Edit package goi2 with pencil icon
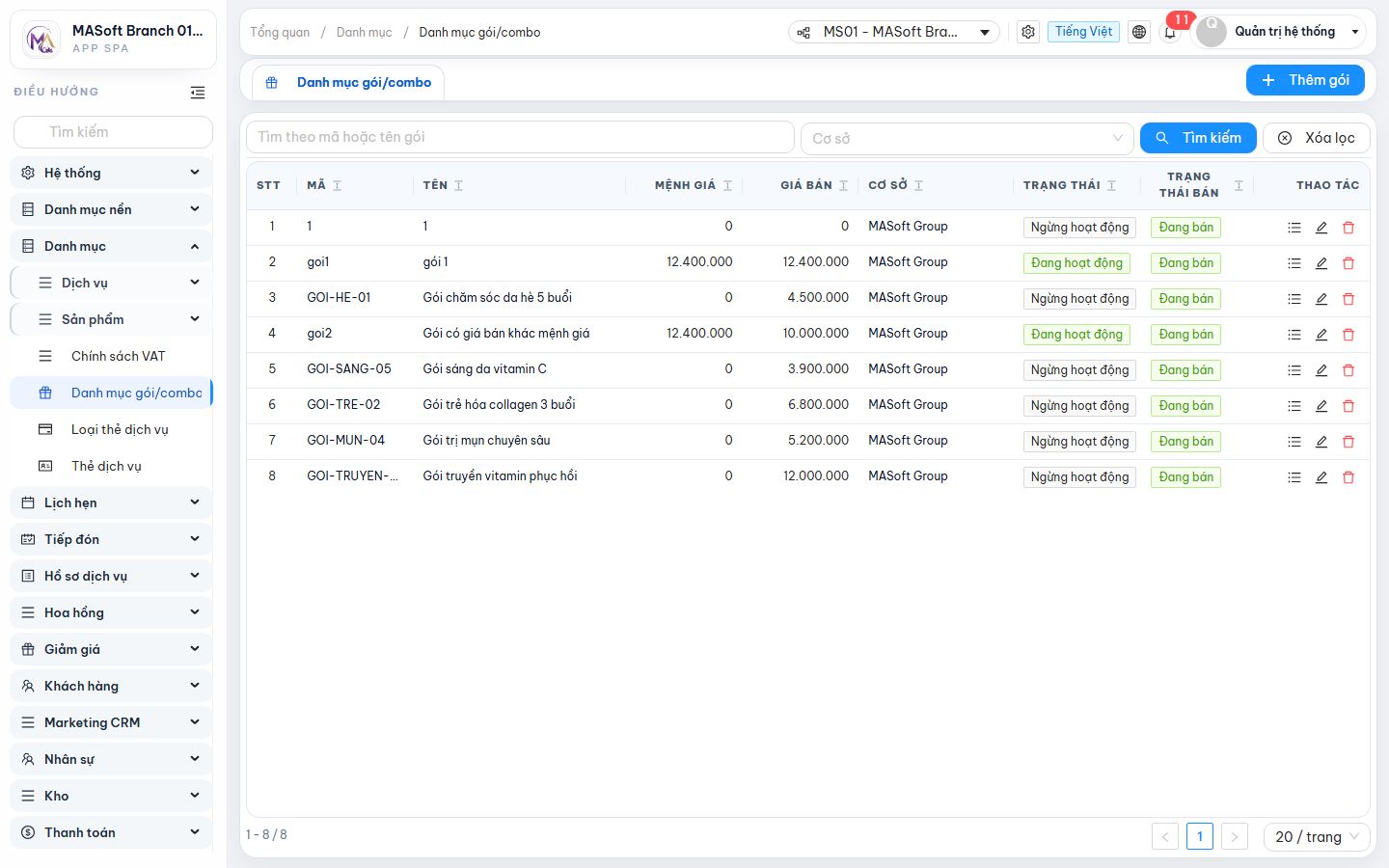 pos(1321,335)
